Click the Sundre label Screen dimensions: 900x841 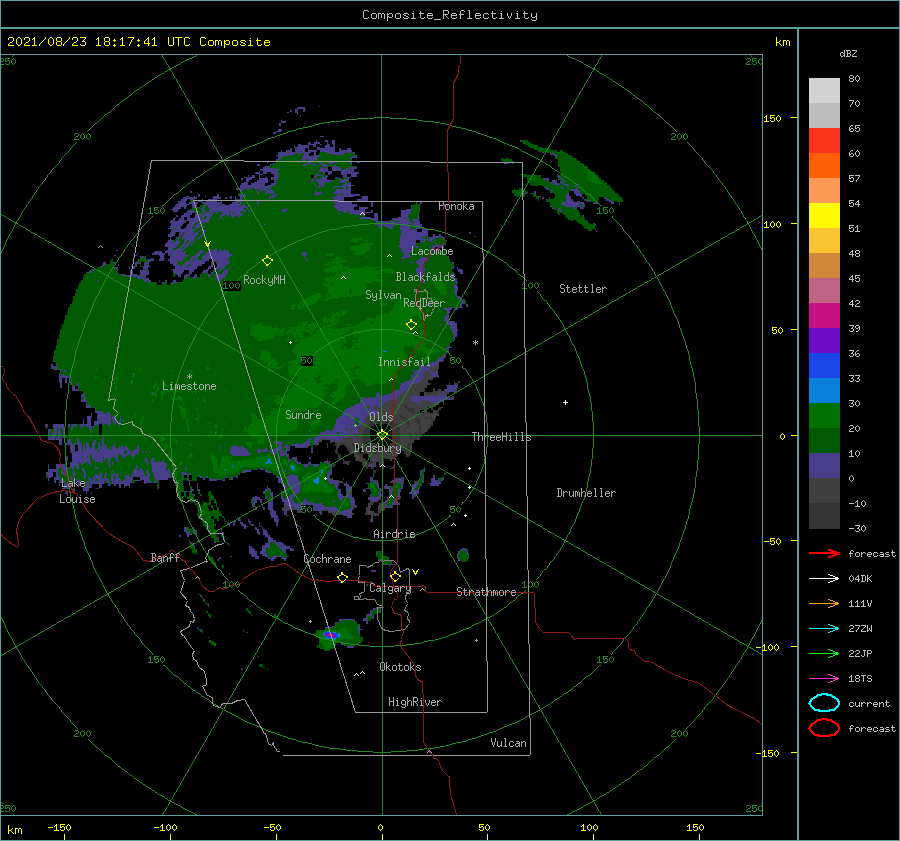(303, 414)
